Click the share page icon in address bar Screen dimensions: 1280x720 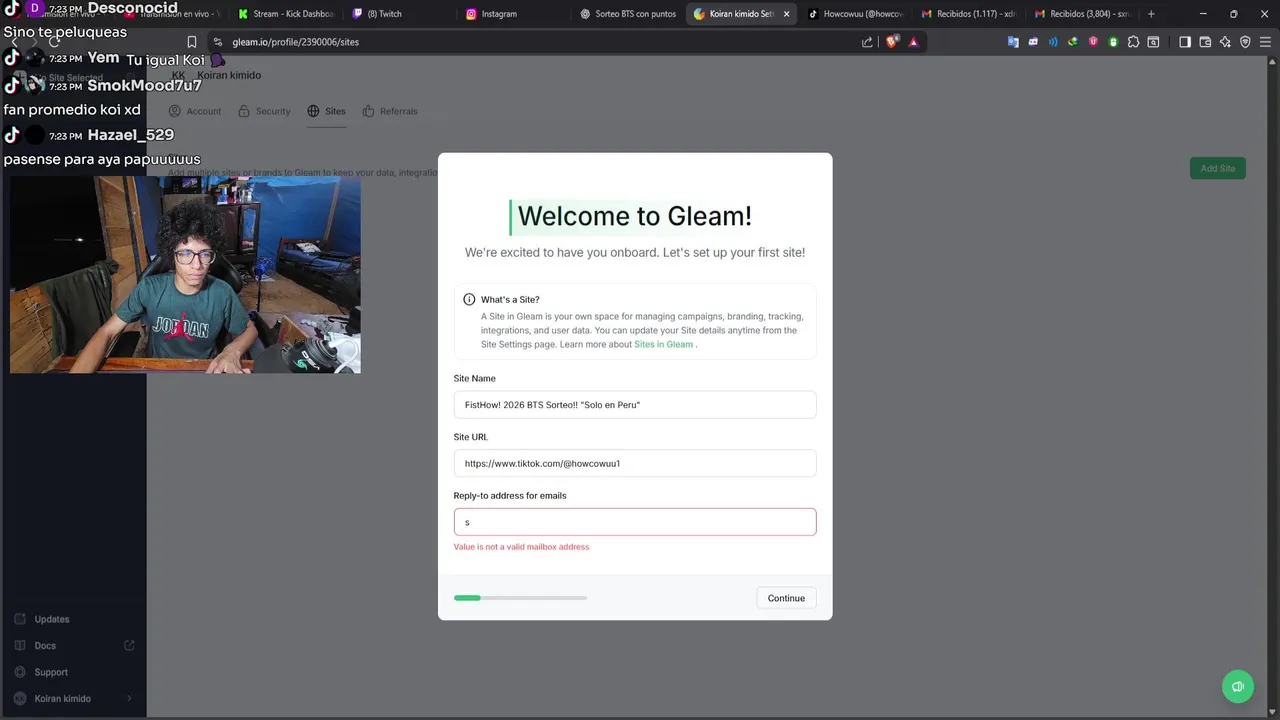tap(867, 42)
